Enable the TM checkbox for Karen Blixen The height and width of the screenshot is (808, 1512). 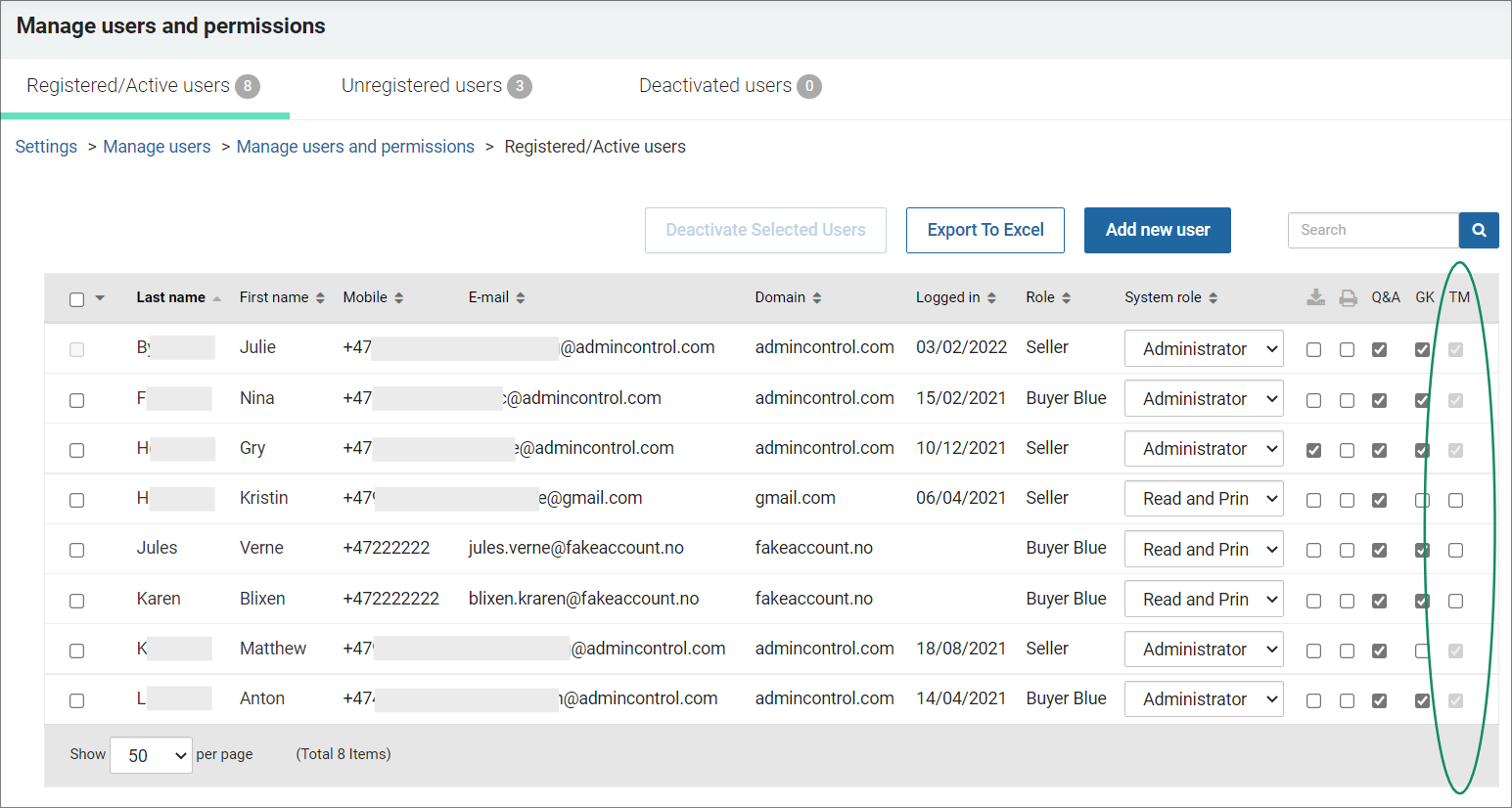tap(1456, 601)
